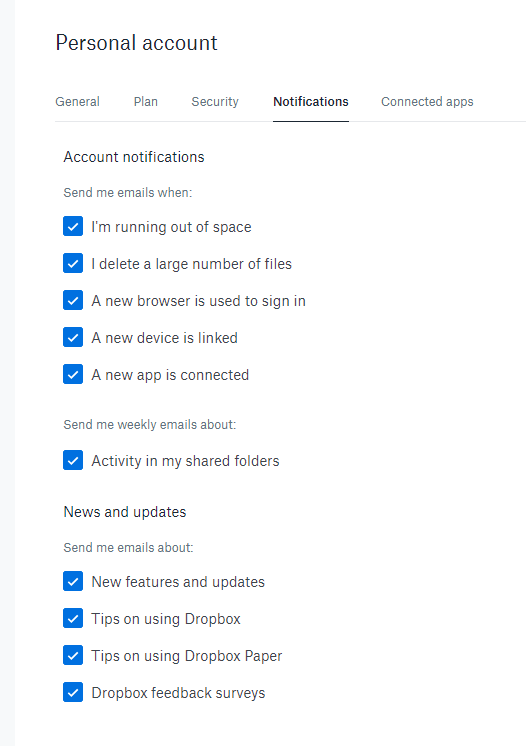Viewport: 526px width, 746px height.
Task: Untick "A new device is linked" checkbox
Action: click(73, 337)
